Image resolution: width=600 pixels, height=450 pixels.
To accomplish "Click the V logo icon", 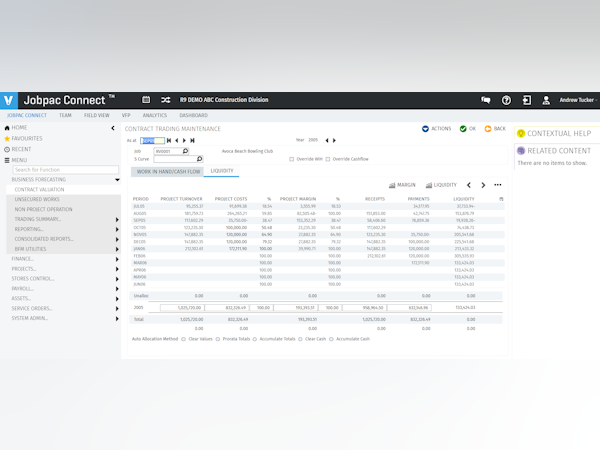I will tap(8, 100).
